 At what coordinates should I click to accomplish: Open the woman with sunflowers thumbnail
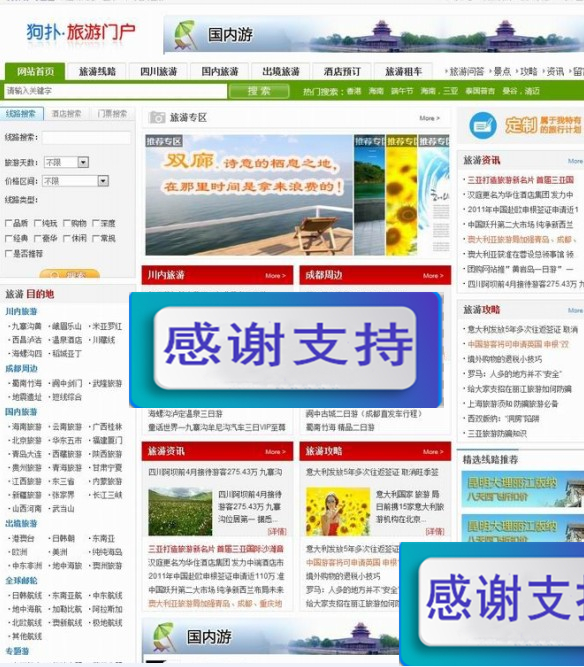pos(338,512)
